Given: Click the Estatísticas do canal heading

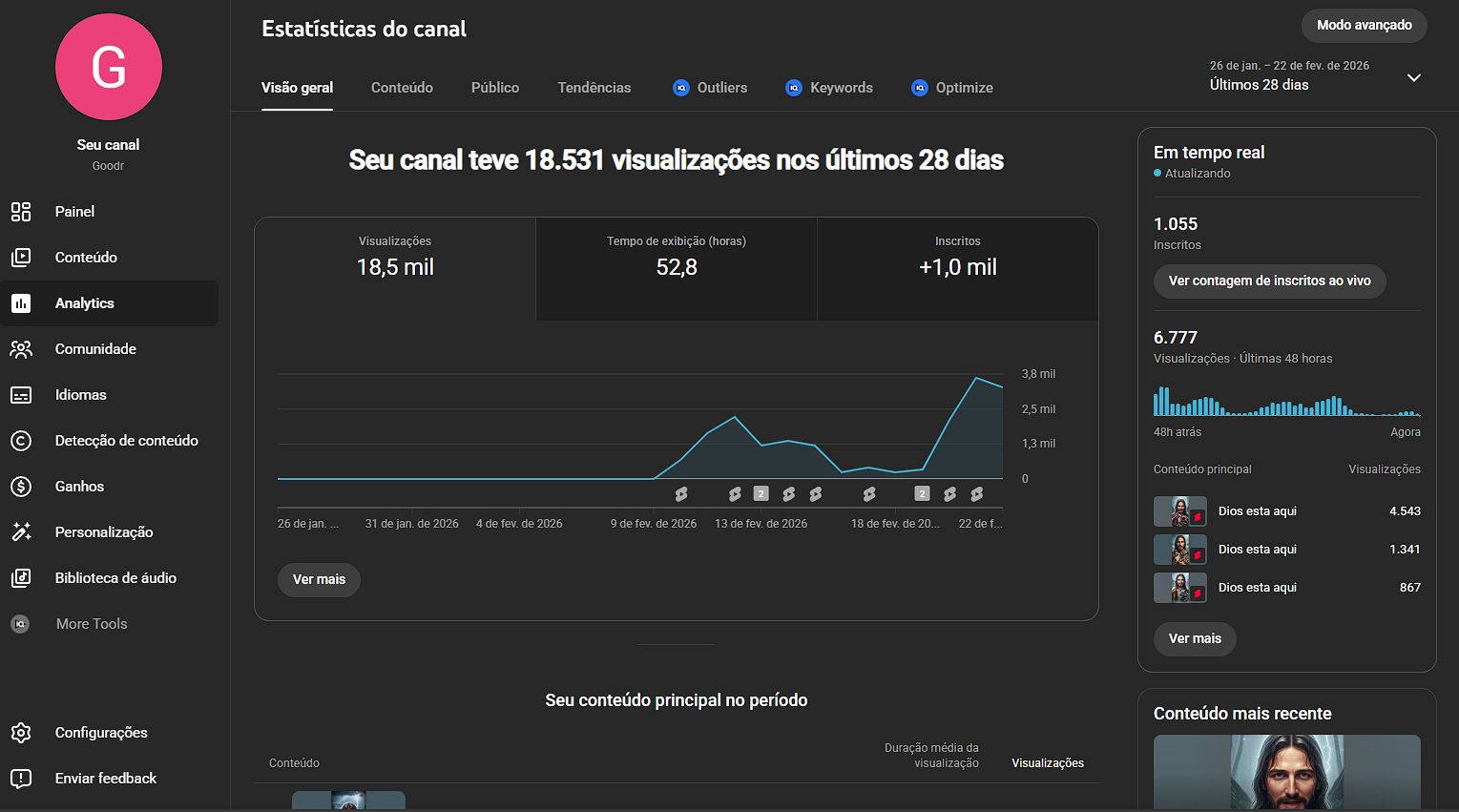Looking at the screenshot, I should click(365, 30).
